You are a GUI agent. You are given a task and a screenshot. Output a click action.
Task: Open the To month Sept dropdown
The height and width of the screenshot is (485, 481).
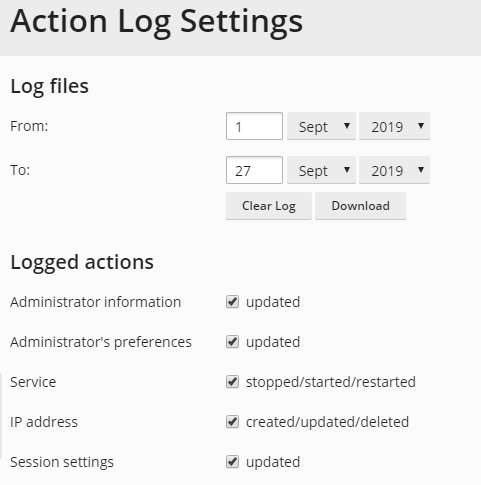click(x=321, y=170)
